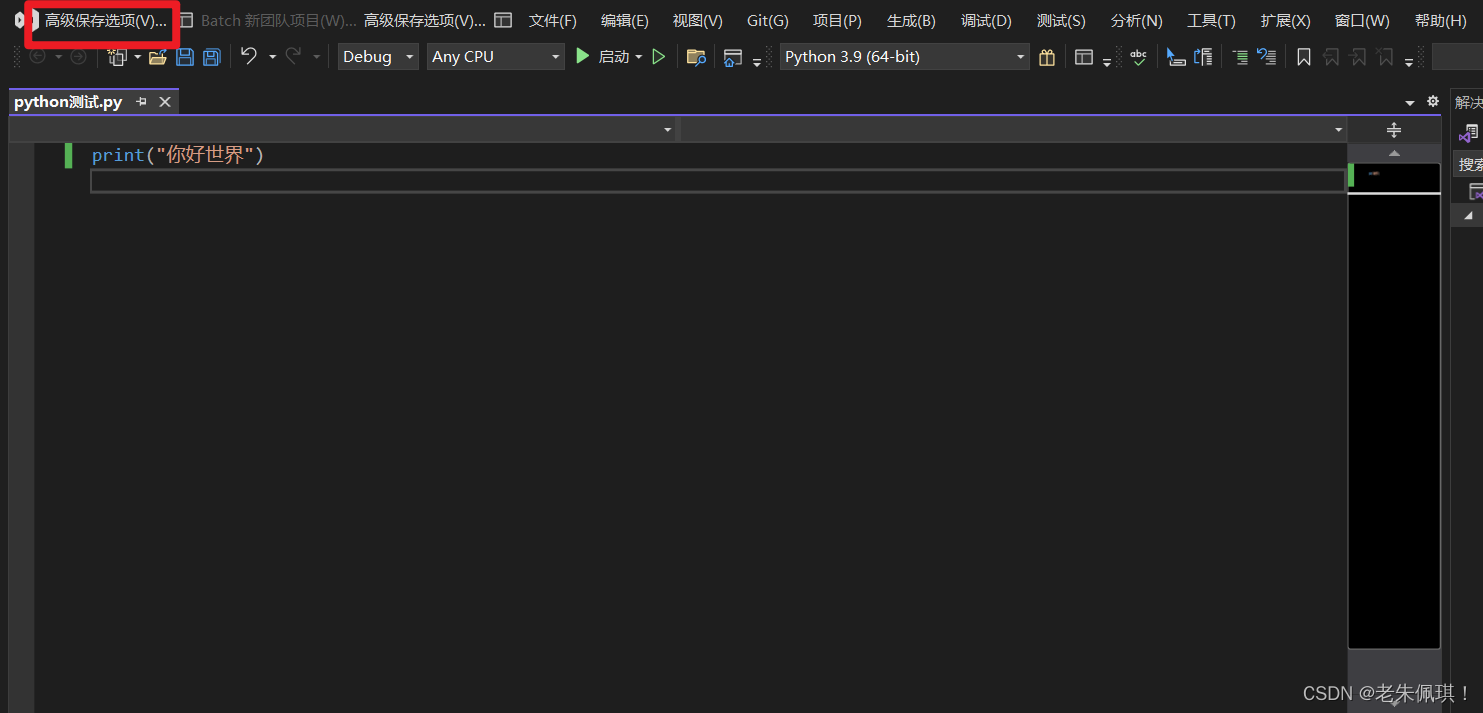Click the cursor selection tool icon
The height and width of the screenshot is (713, 1483).
tap(1176, 57)
